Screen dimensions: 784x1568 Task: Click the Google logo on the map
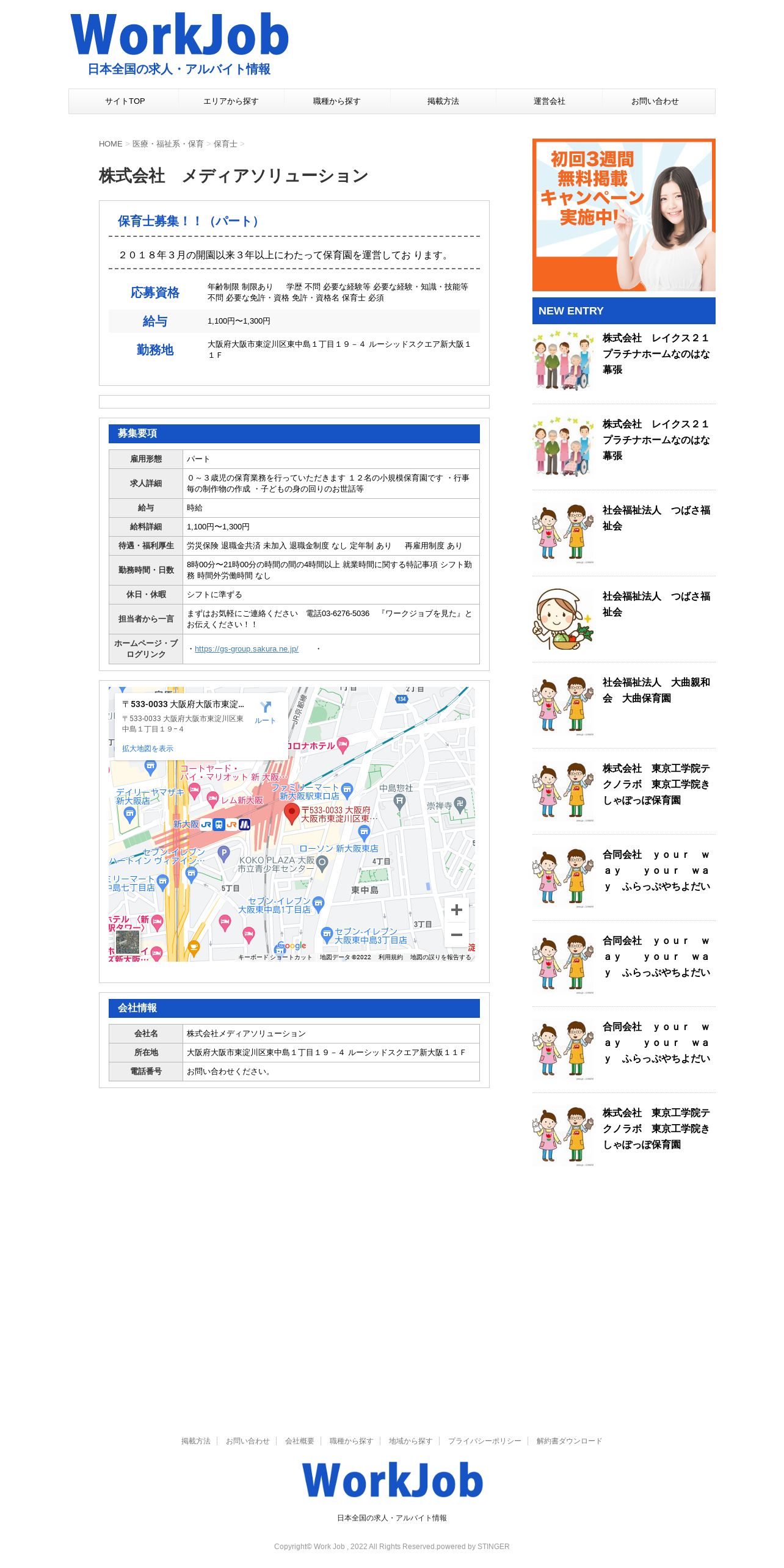click(292, 945)
